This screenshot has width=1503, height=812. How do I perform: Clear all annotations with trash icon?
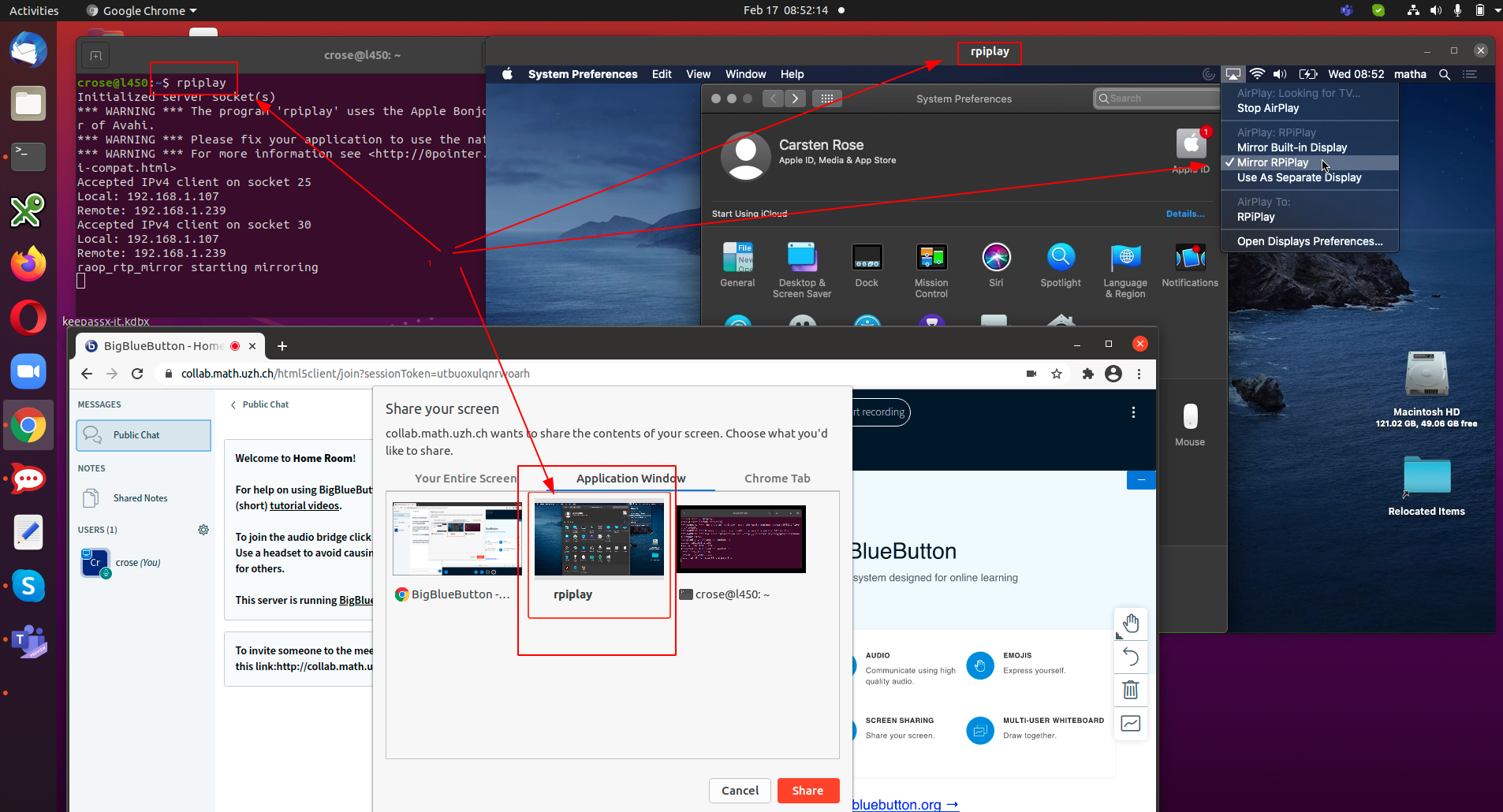point(1131,690)
